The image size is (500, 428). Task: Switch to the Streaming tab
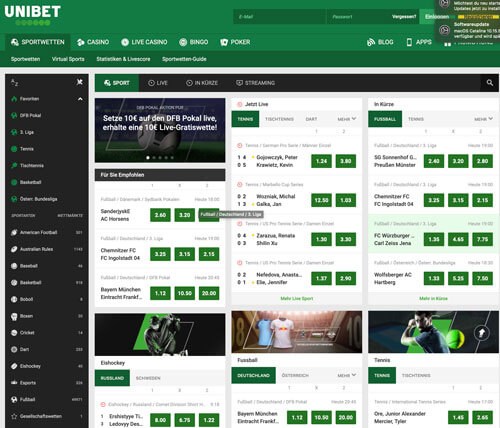click(x=255, y=83)
